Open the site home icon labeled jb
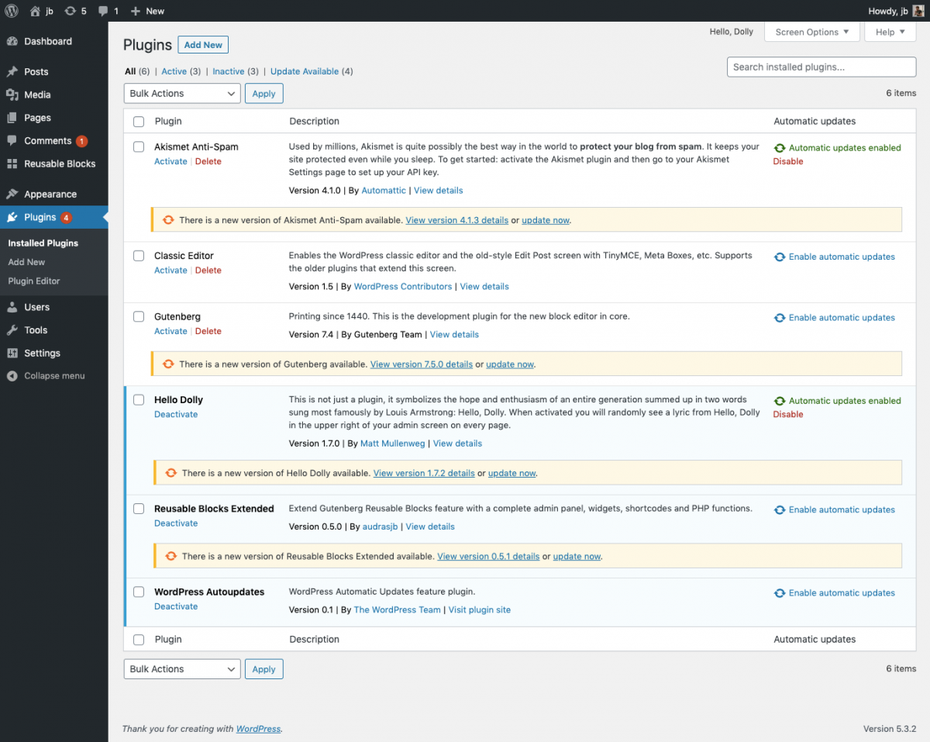Viewport: 930px width, 742px height. tap(35, 11)
